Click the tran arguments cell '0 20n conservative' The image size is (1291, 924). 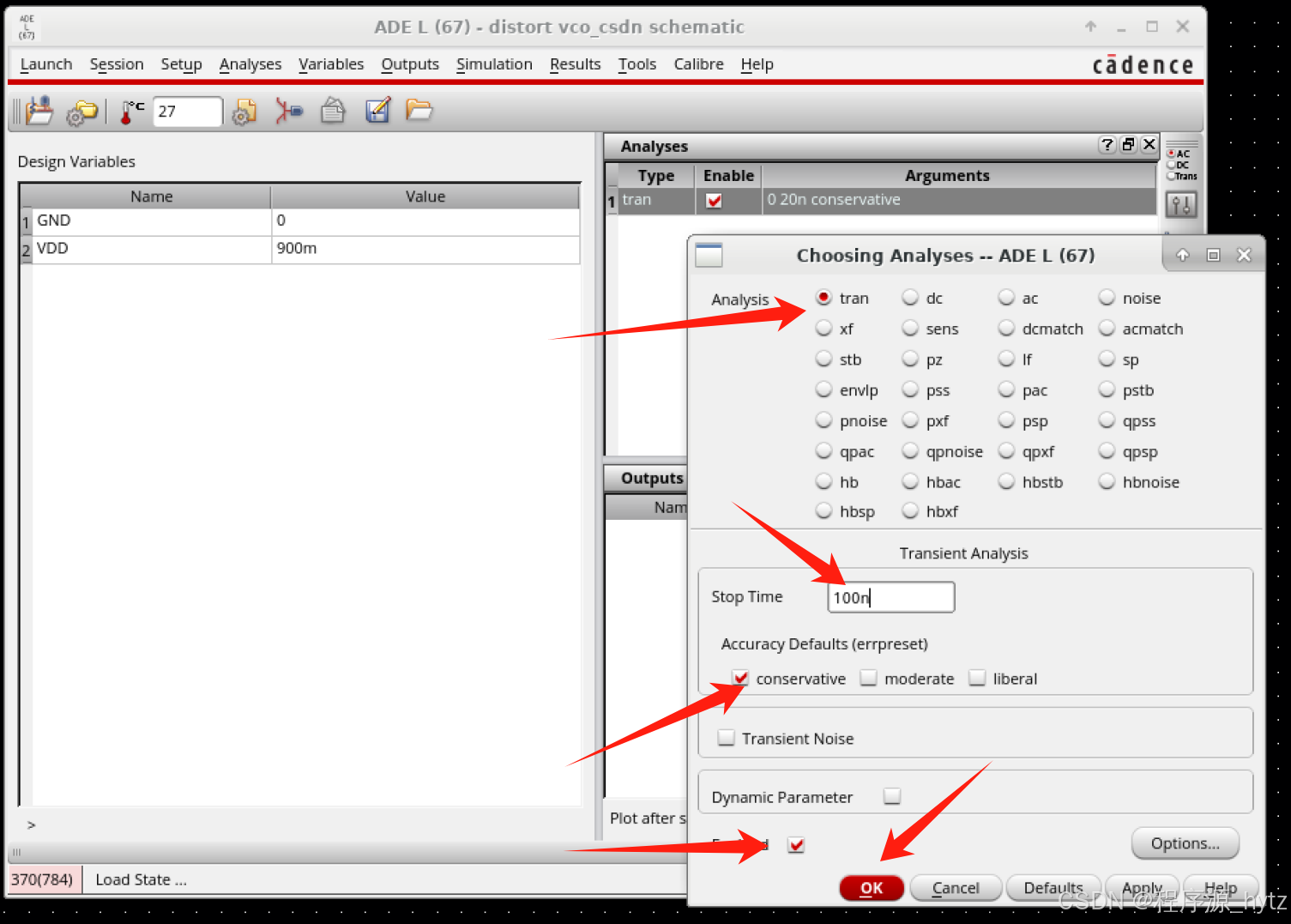click(x=958, y=200)
